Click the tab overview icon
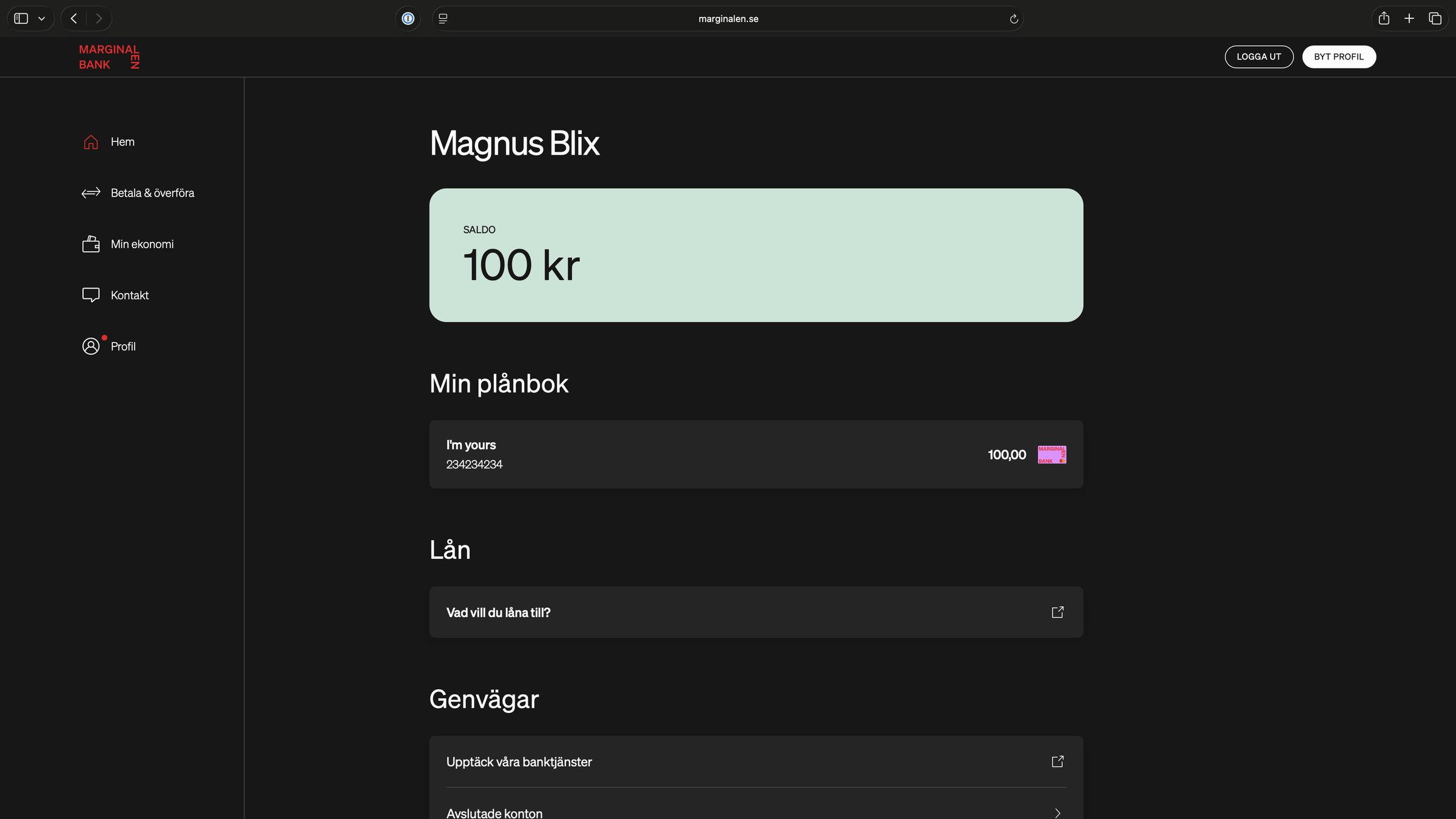This screenshot has height=819, width=1456. (x=1435, y=18)
